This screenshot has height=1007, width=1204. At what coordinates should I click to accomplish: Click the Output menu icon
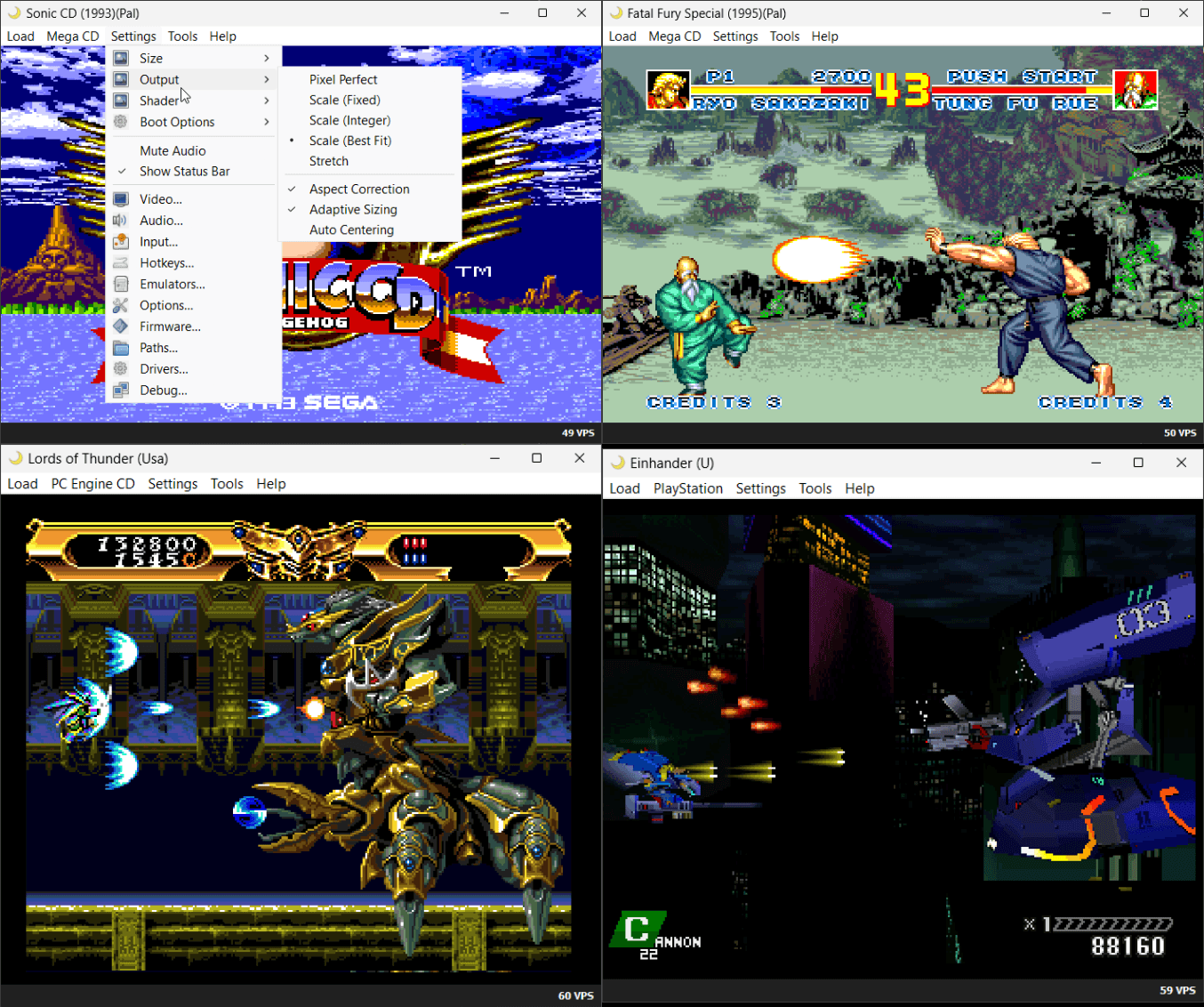(x=121, y=79)
